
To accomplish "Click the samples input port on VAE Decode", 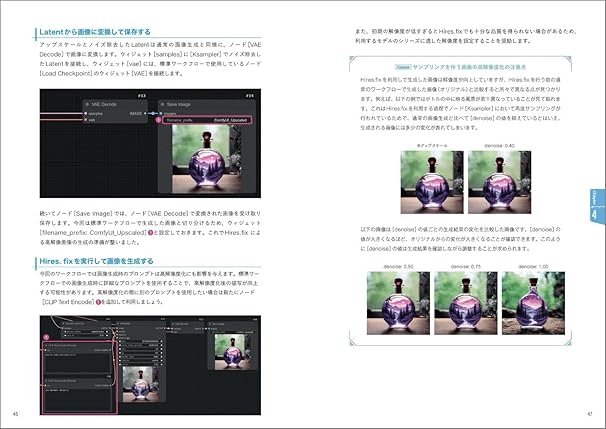I will [x=86, y=114].
